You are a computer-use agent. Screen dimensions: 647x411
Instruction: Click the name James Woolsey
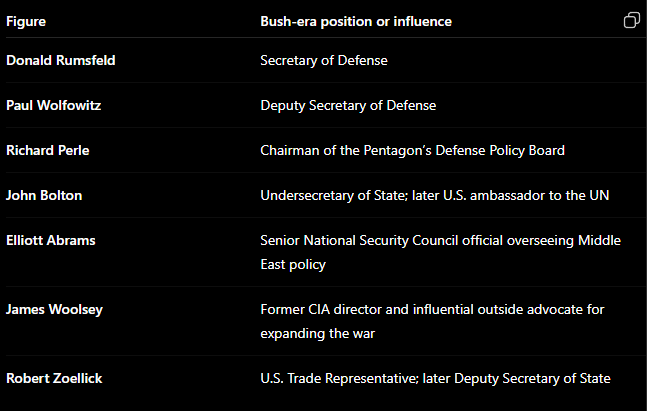pos(54,309)
